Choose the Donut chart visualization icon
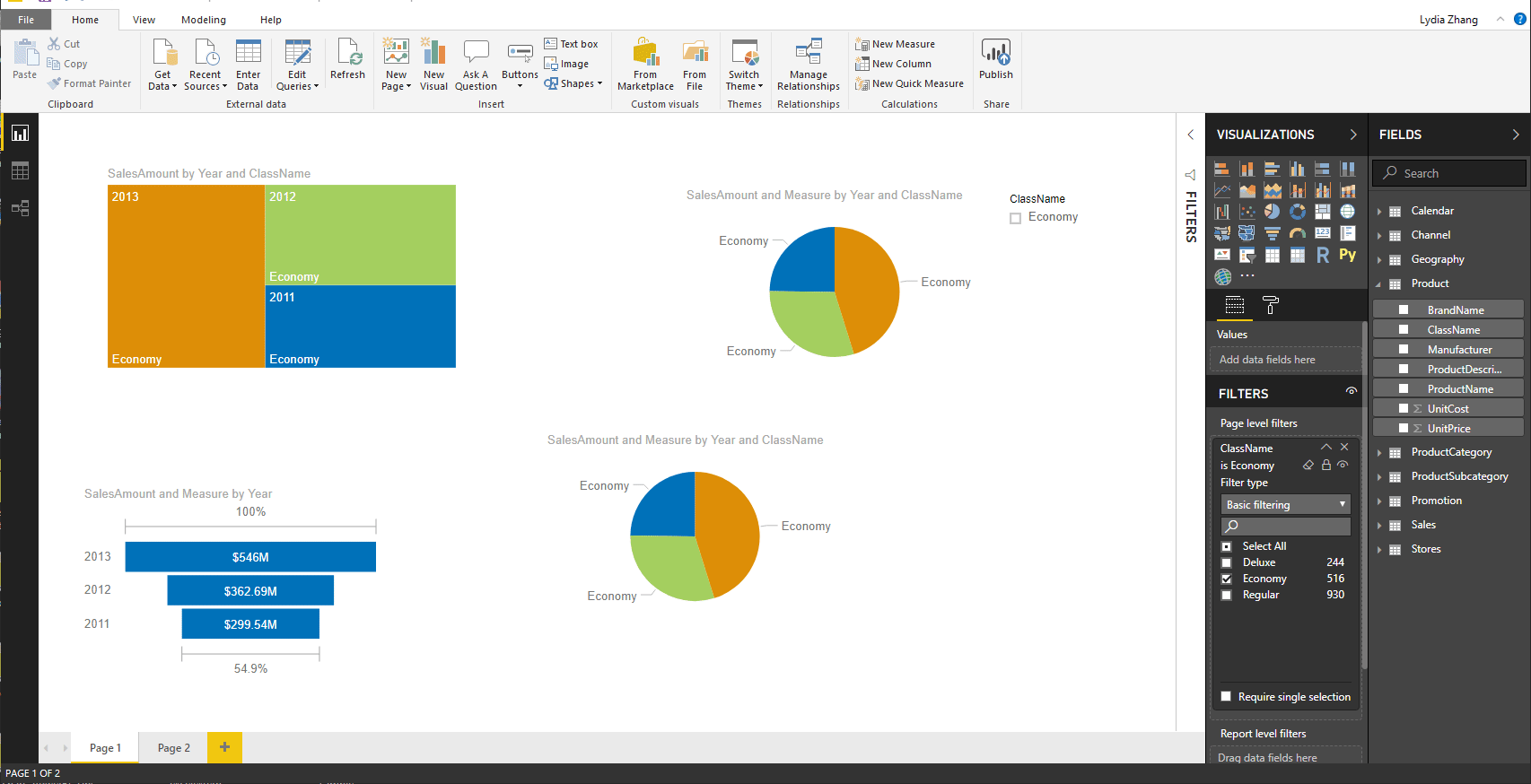The width and height of the screenshot is (1531, 784). [1297, 212]
